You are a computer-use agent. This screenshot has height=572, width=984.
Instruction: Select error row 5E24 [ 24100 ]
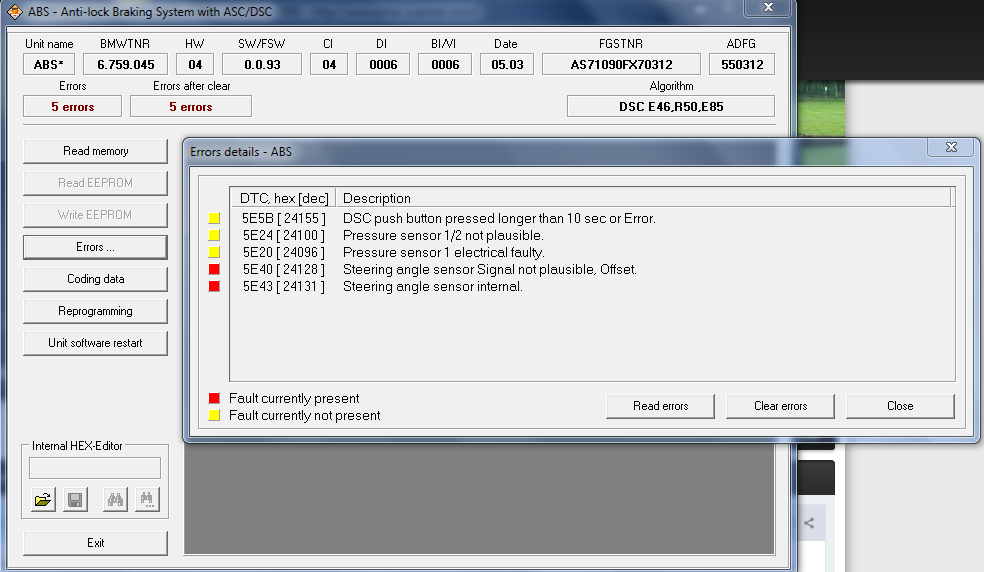point(284,235)
